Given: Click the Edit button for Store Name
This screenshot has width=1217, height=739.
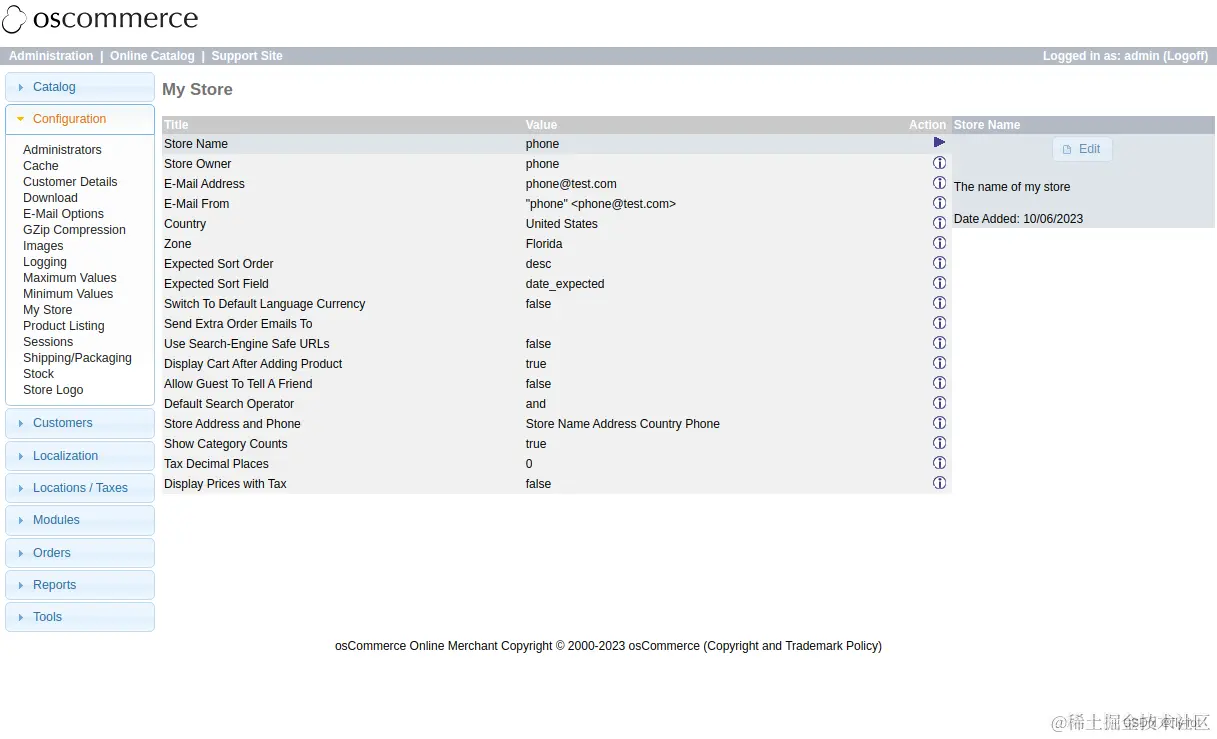Looking at the screenshot, I should (1082, 149).
